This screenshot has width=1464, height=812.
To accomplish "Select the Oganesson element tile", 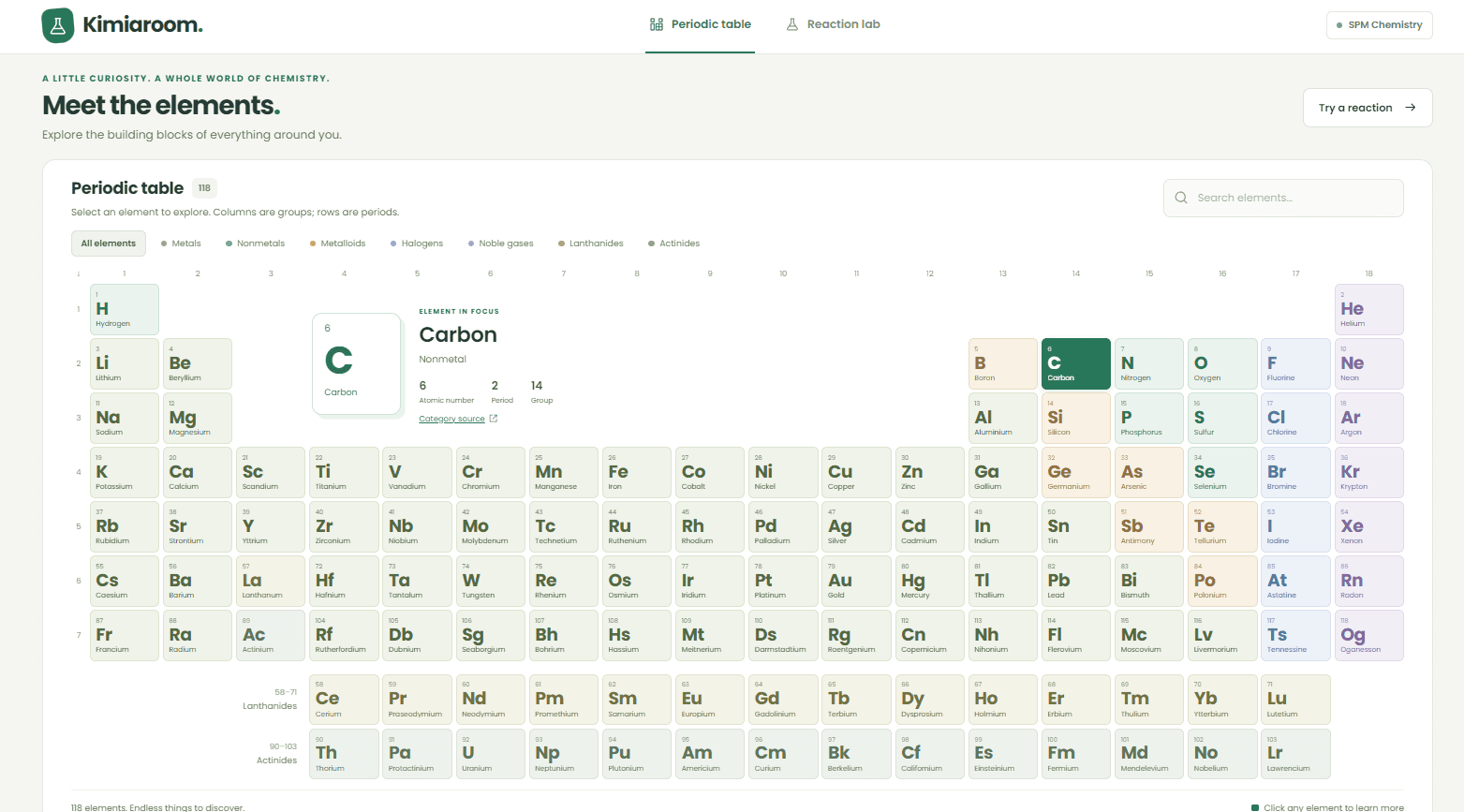I will click(x=1369, y=635).
